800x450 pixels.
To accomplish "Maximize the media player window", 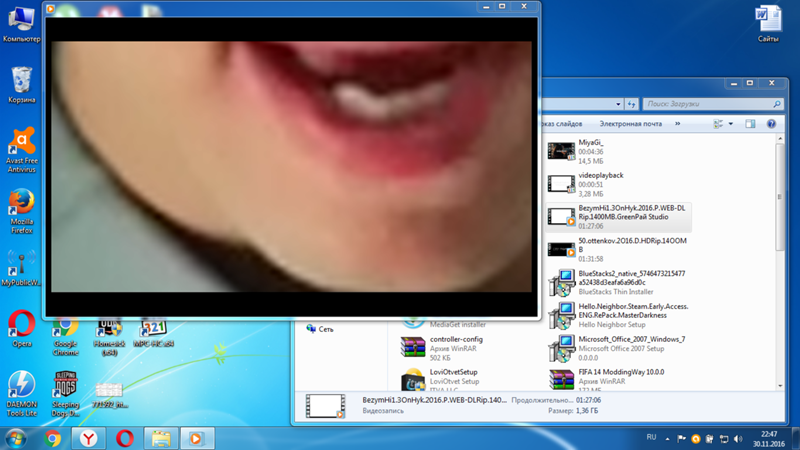I will [502, 7].
